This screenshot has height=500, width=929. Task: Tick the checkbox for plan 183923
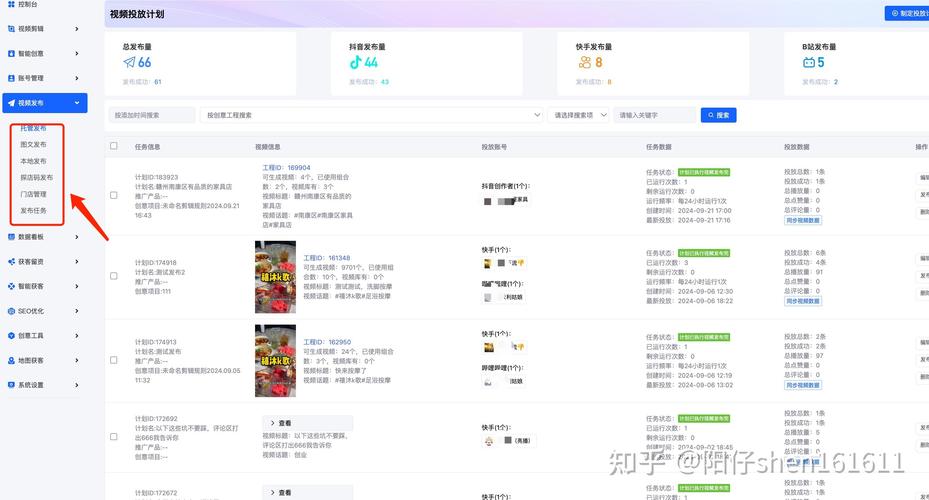(114, 195)
